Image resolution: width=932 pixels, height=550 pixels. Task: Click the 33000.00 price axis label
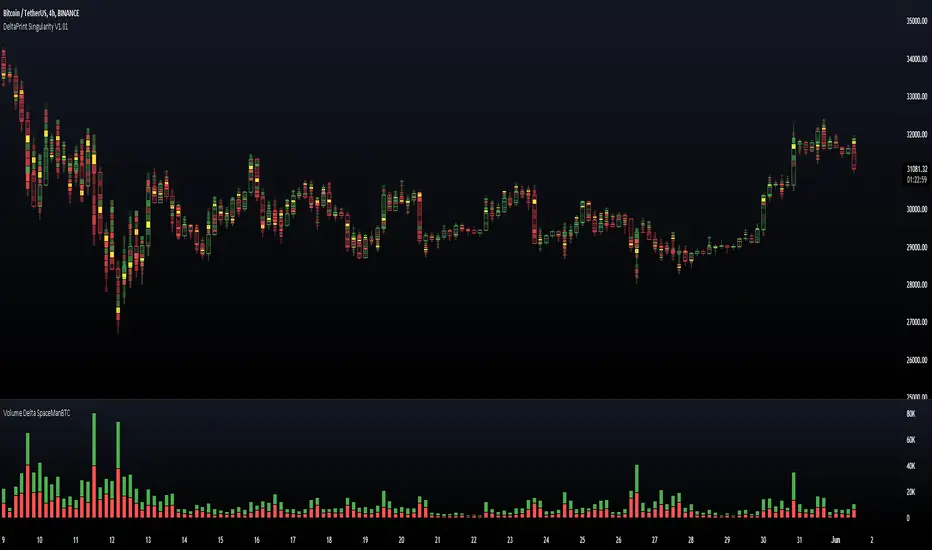(x=917, y=96)
